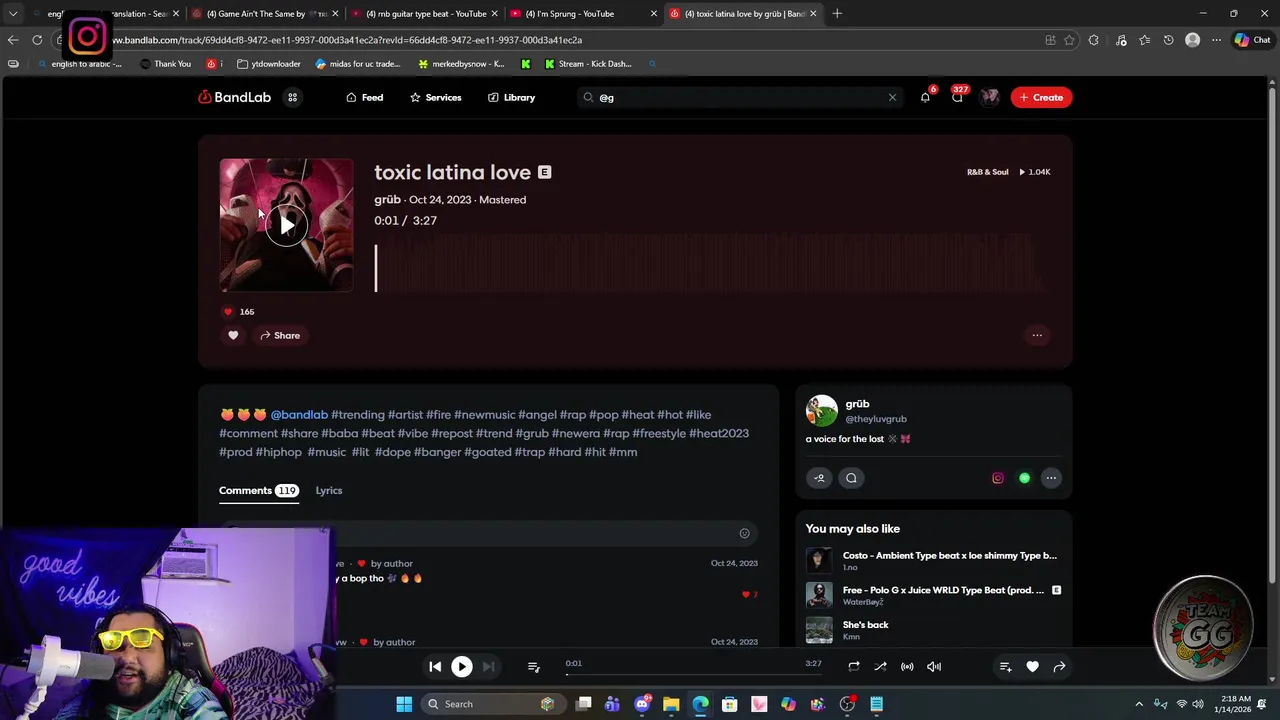This screenshot has height=720, width=1280.
Task: Open the ytdownloader bookmark folder
Action: click(x=269, y=63)
